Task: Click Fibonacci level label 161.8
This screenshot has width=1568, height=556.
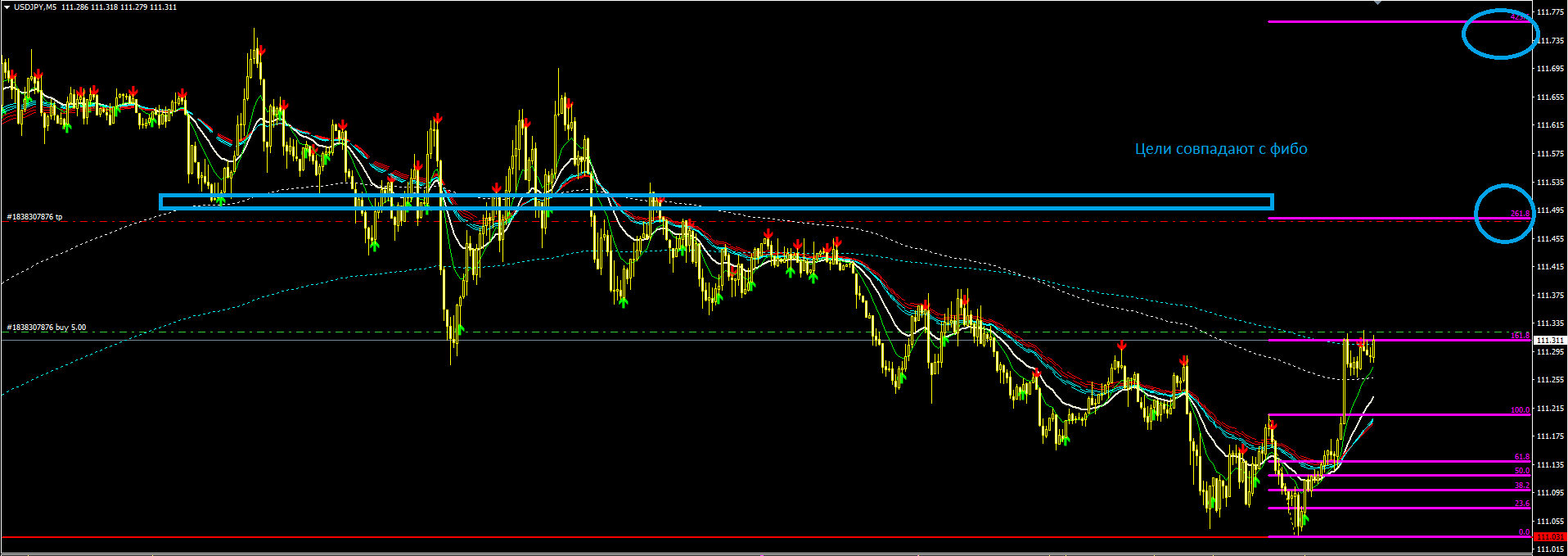Action: (1520, 336)
